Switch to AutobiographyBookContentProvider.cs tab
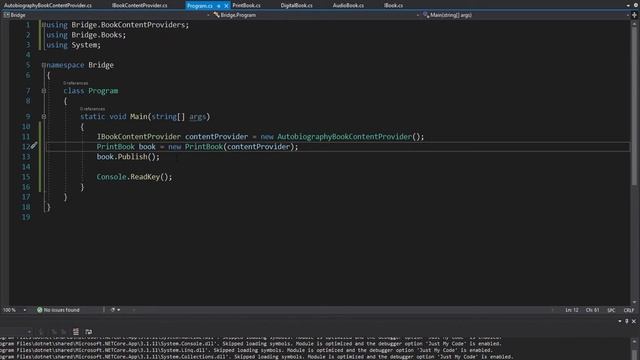Viewport: 640px width, 360px height. click(48, 6)
